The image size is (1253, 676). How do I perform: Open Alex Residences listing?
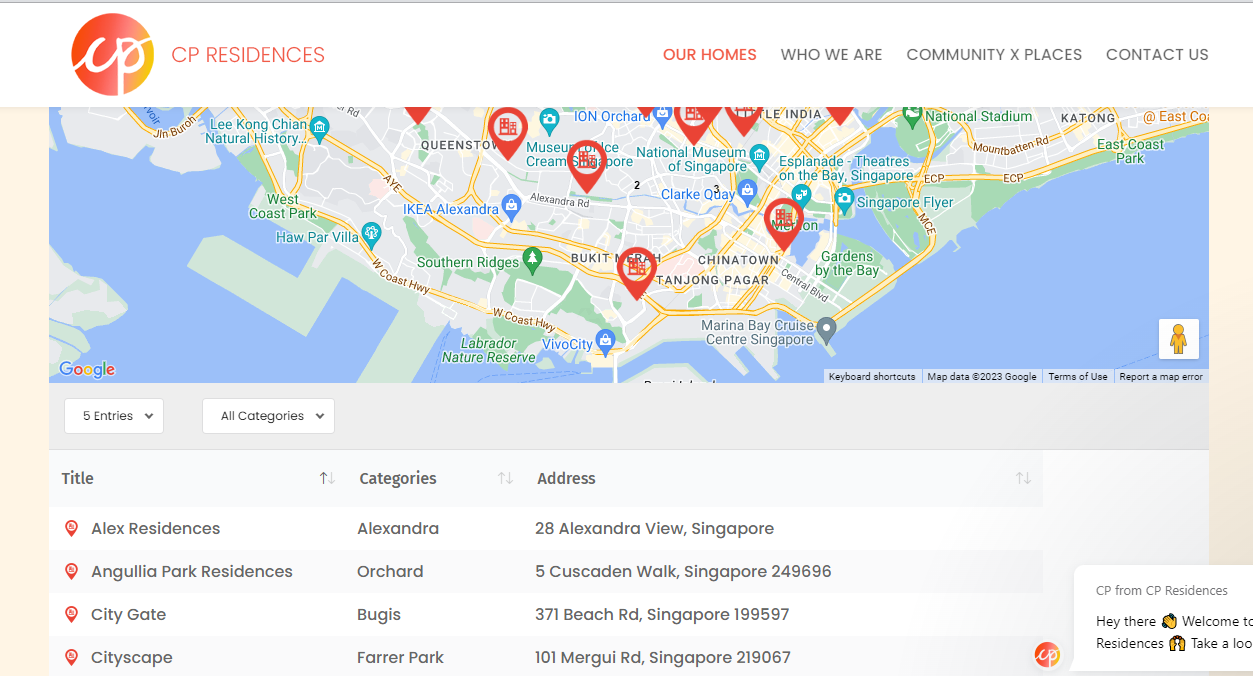[155, 528]
